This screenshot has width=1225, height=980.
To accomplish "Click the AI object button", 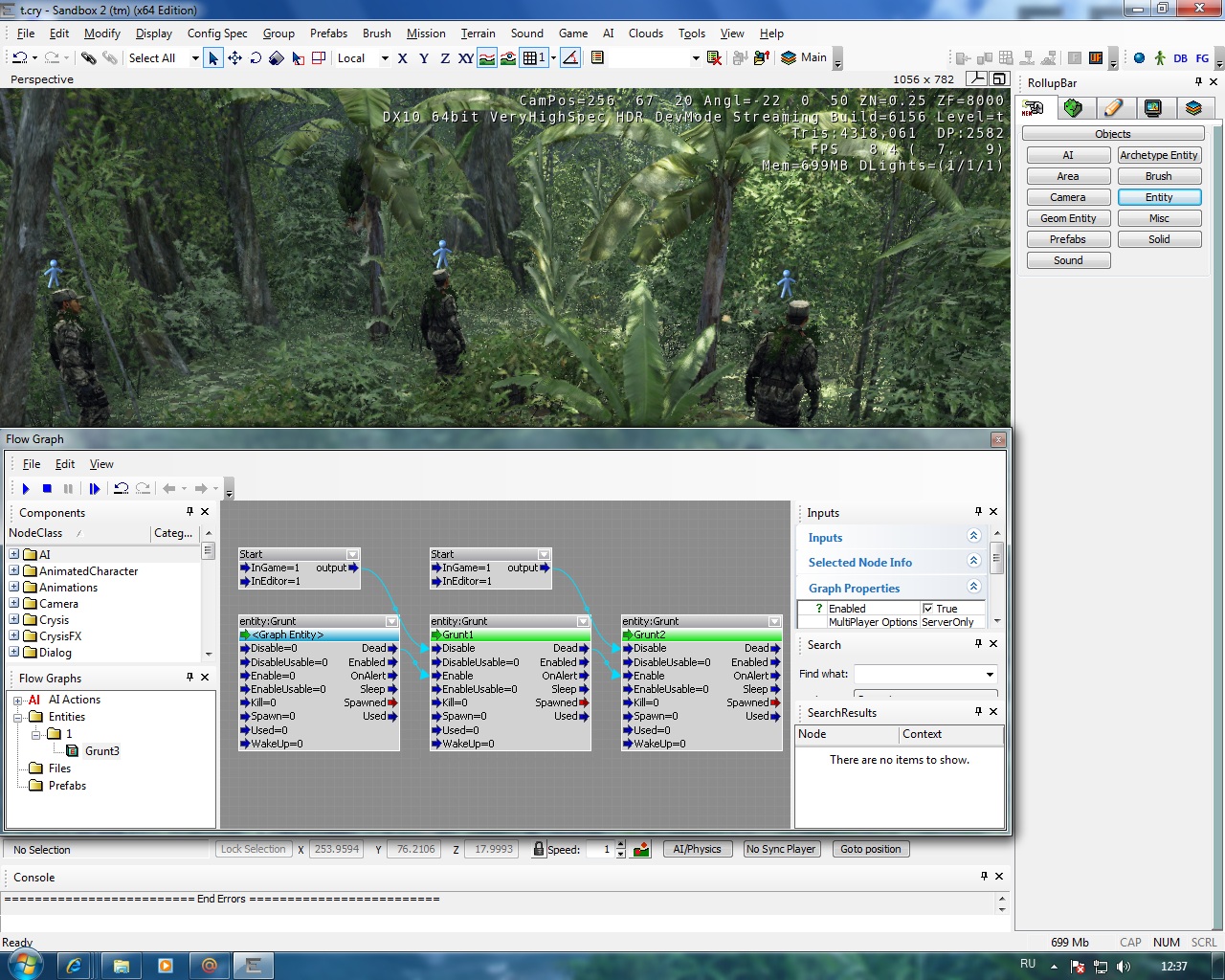I will pos(1068,155).
